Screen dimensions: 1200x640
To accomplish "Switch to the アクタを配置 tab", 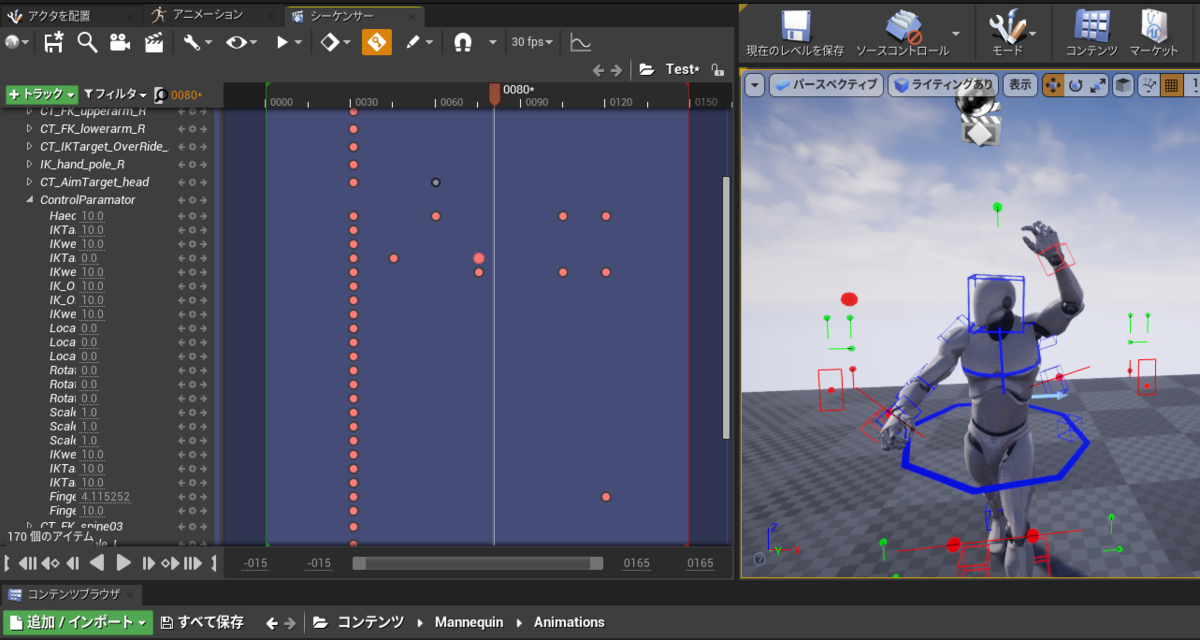I will tap(70, 15).
